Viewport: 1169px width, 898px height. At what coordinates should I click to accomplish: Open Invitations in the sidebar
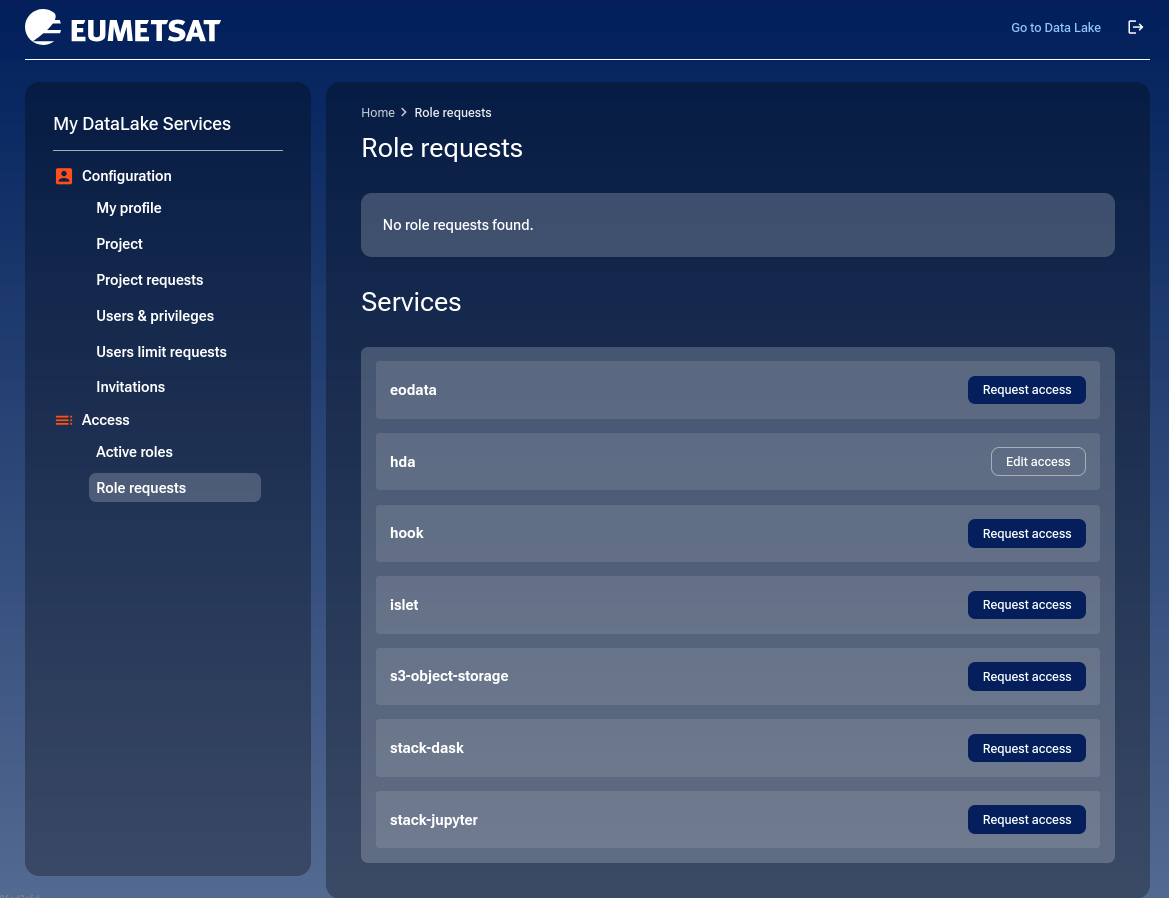pos(130,387)
